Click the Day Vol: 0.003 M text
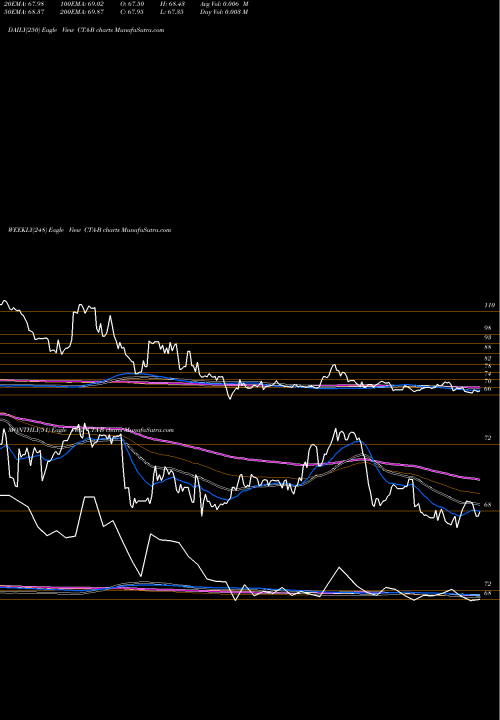This screenshot has width=500, height=720. click(x=224, y=12)
